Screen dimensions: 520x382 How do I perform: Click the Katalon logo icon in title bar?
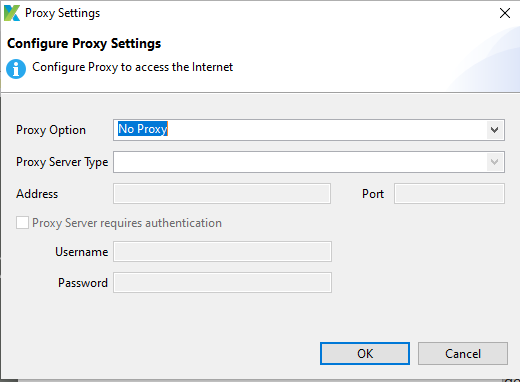pyautogui.click(x=12, y=13)
